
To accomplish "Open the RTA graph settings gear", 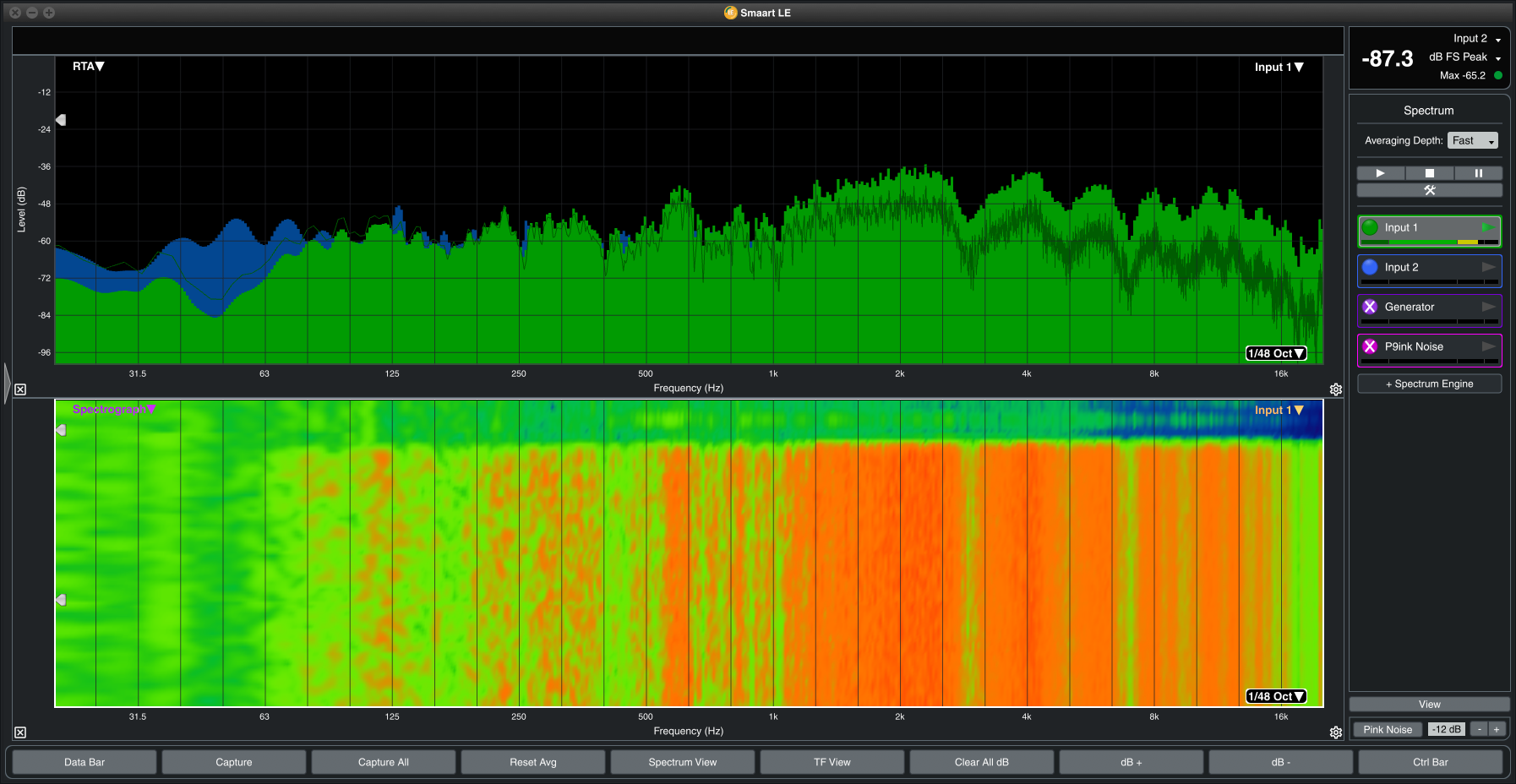I will click(x=1336, y=389).
